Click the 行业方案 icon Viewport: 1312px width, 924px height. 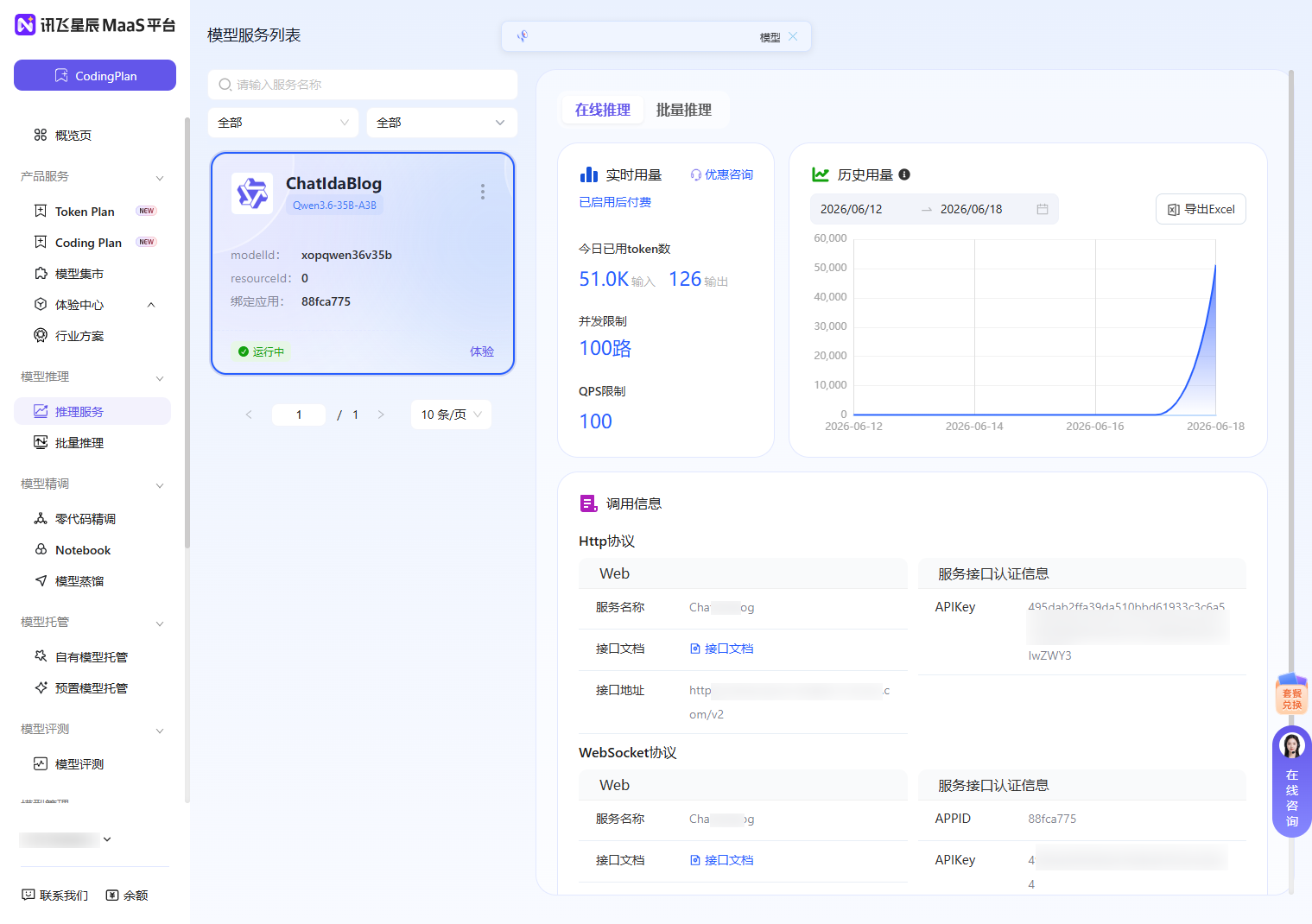pos(41,336)
